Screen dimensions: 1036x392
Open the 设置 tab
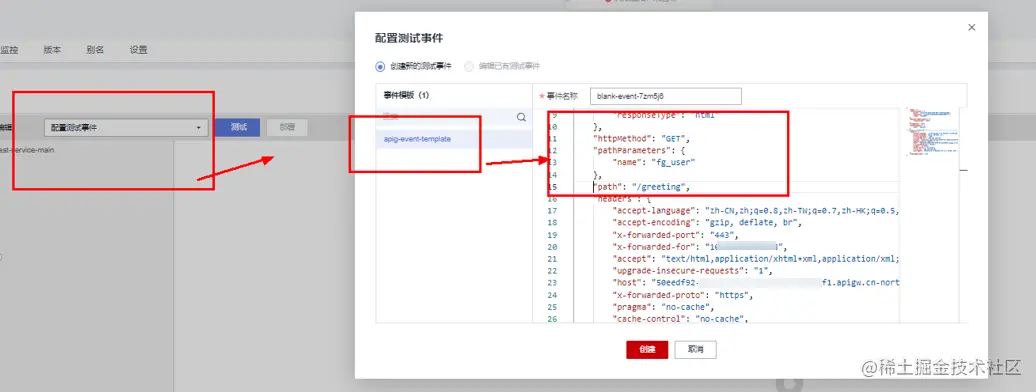click(139, 50)
